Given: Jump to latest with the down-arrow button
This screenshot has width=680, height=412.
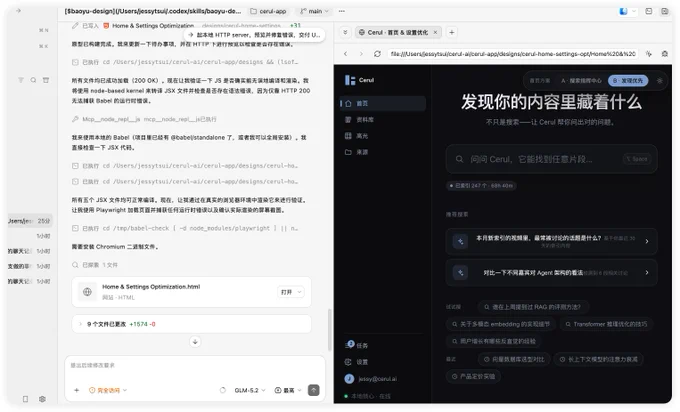Looking at the screenshot, I should coord(195,342).
